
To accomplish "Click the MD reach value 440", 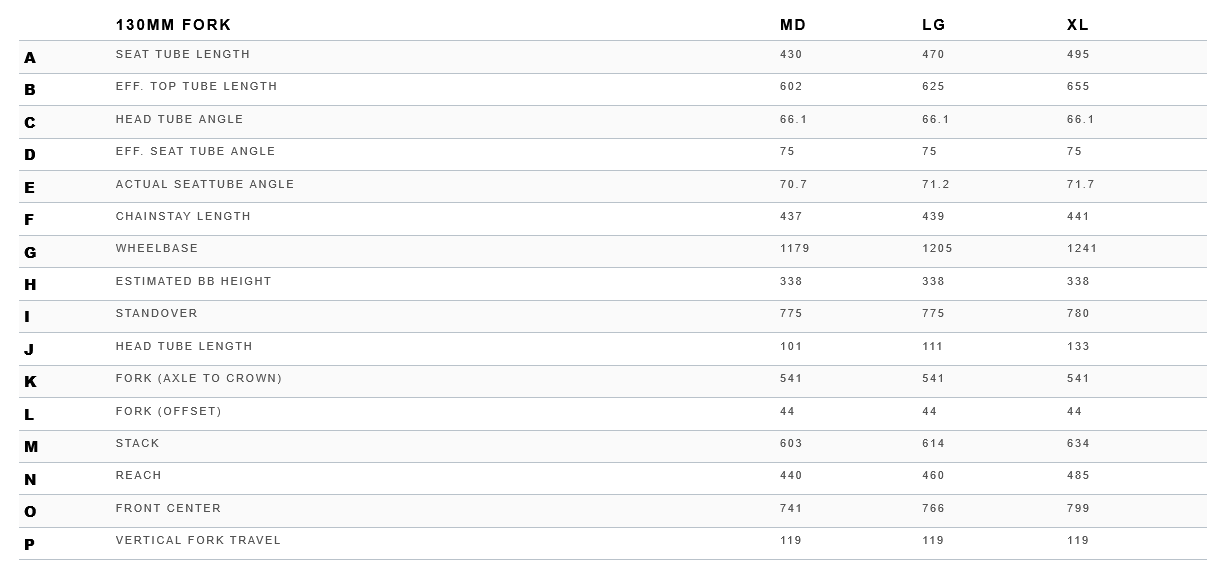I will pos(791,475).
